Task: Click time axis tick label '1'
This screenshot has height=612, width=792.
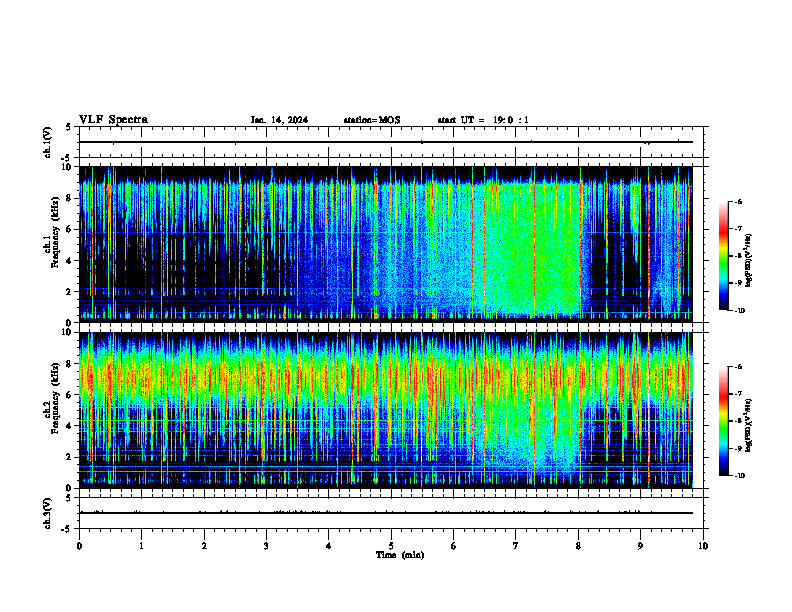Action: (141, 546)
